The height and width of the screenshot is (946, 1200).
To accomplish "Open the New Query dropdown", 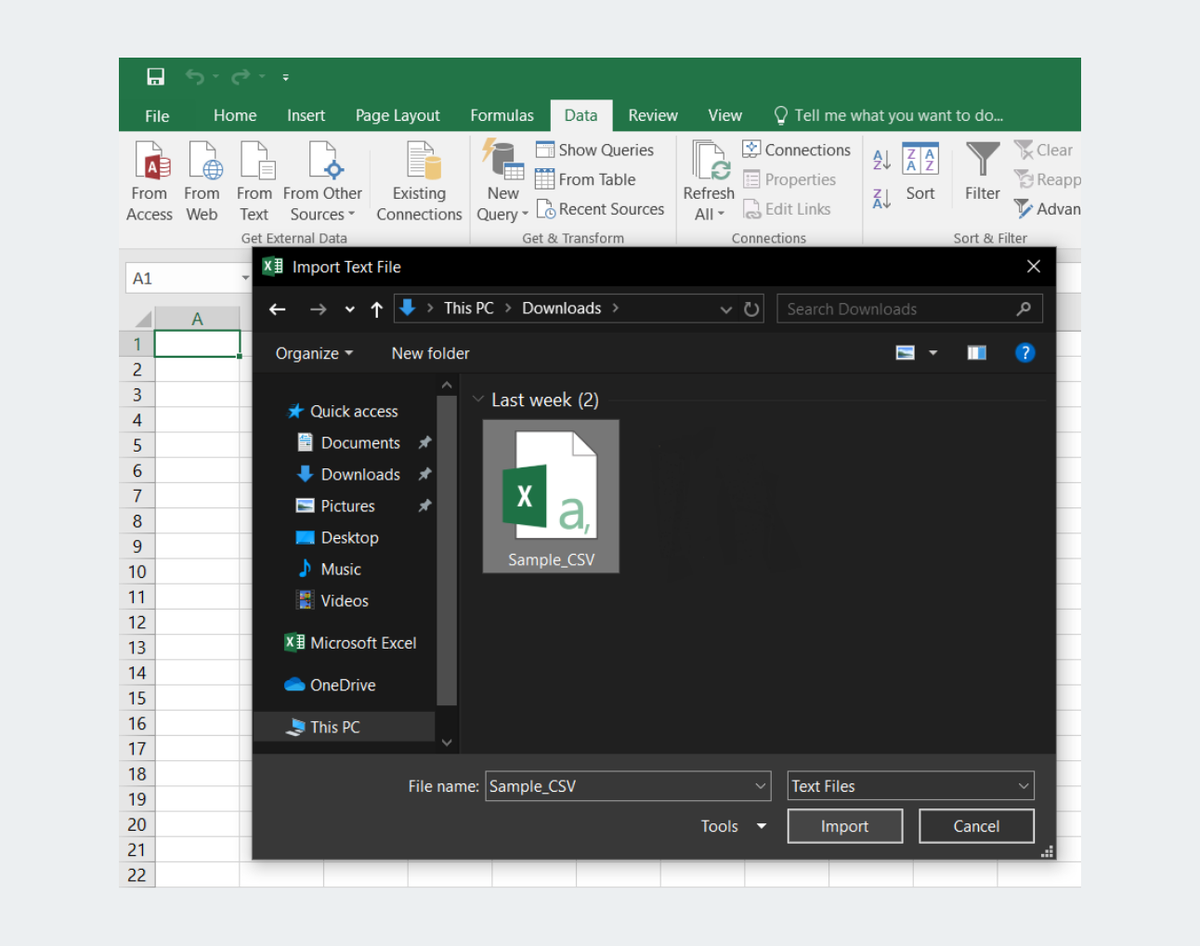I will 503,181.
